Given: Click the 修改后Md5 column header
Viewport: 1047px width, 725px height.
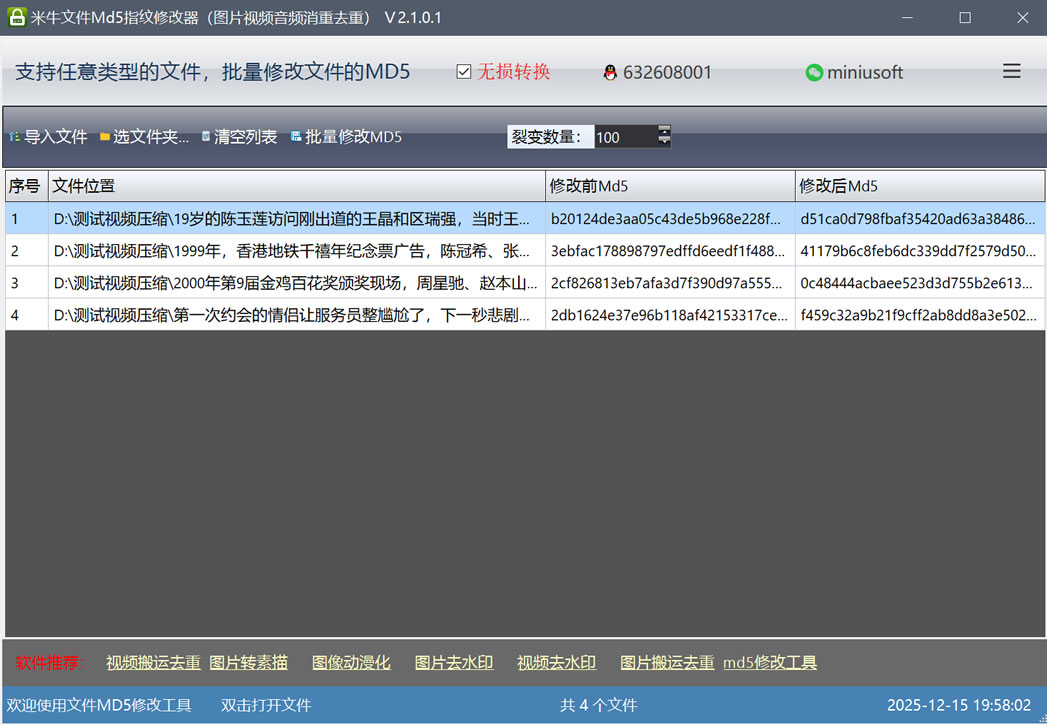Looking at the screenshot, I should tap(920, 186).
